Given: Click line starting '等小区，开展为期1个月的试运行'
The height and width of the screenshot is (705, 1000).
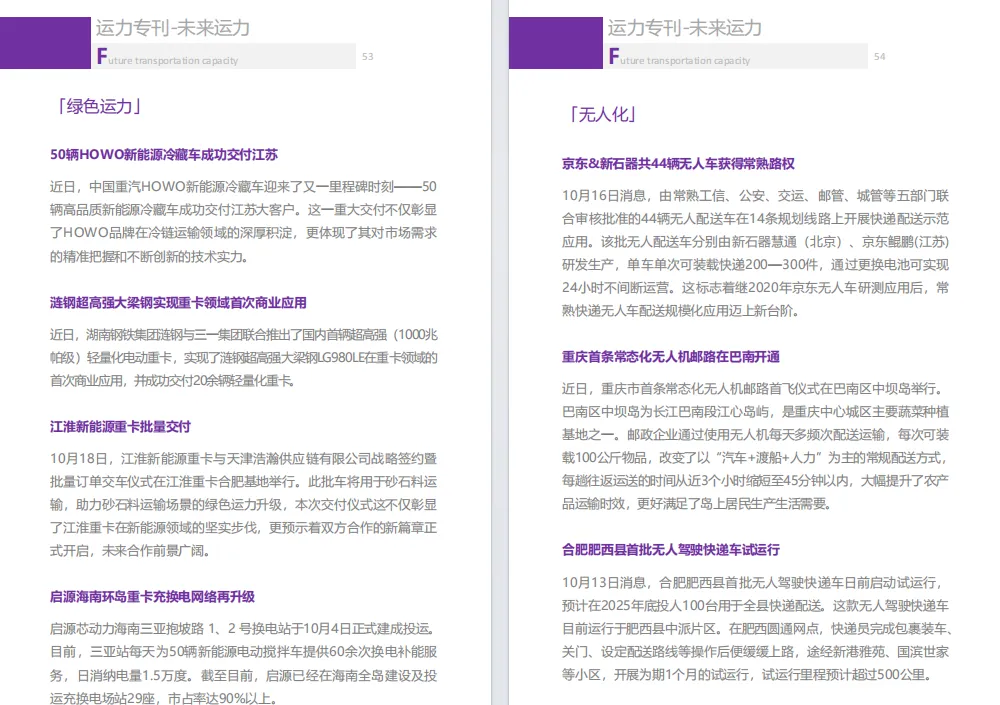Looking at the screenshot, I should coord(747,674).
